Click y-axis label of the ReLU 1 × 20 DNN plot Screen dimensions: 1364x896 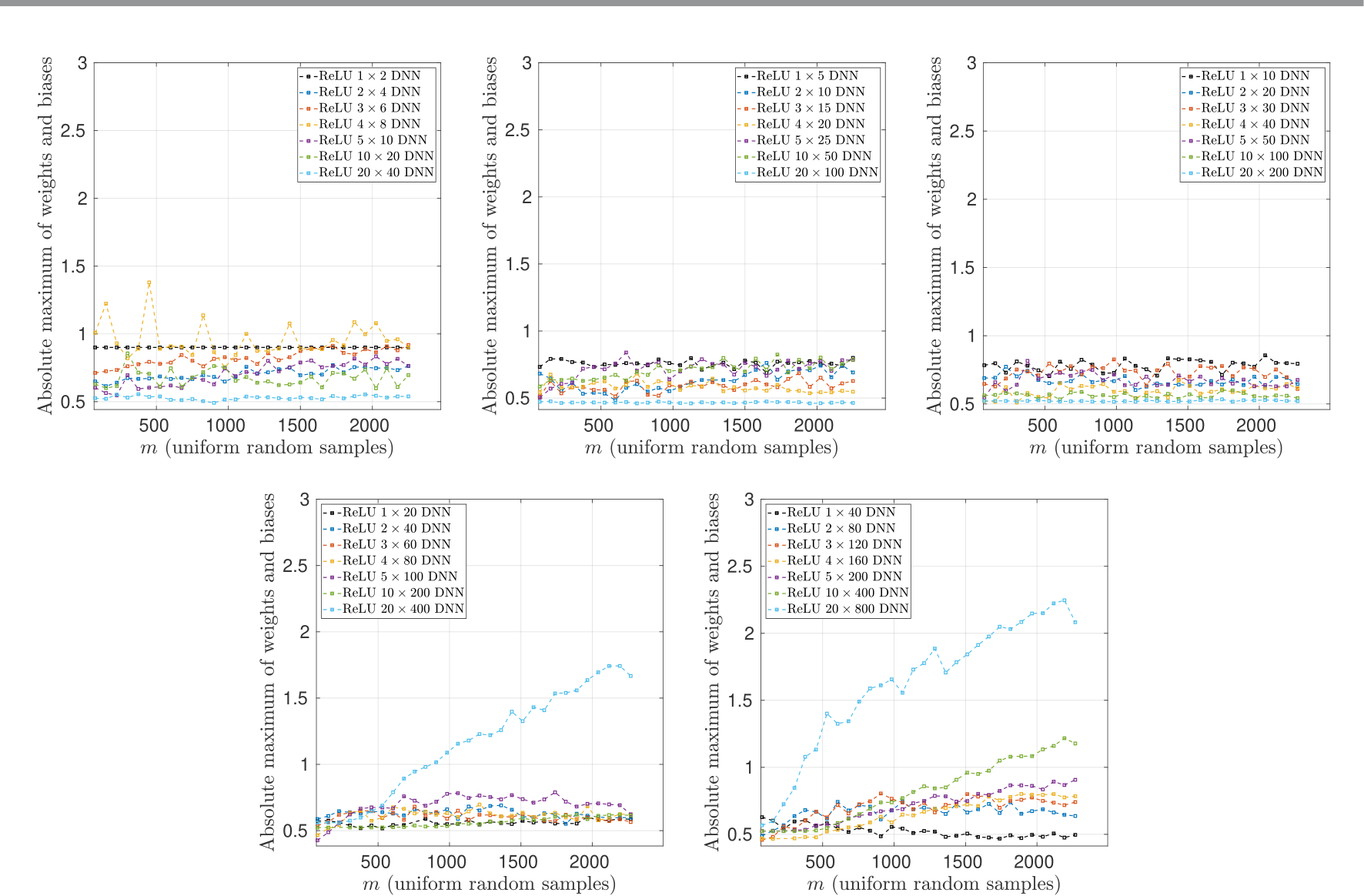(x=268, y=672)
